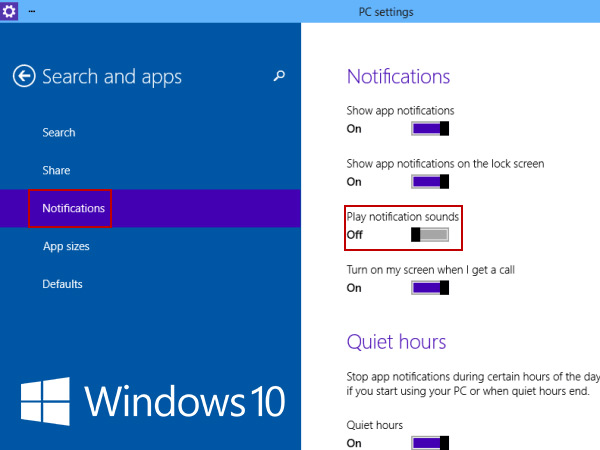This screenshot has width=600, height=450.
Task: Go to App sizes in the sidebar
Action: [64, 246]
